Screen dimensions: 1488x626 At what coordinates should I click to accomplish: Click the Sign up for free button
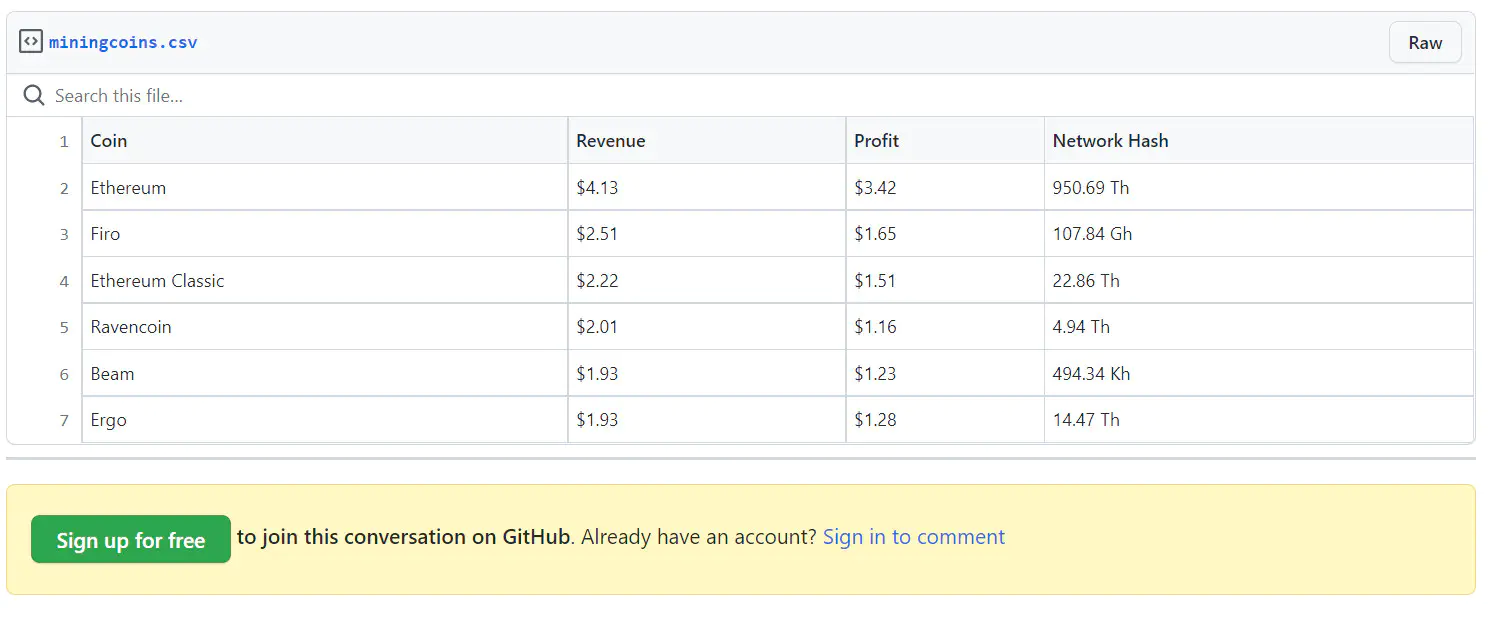pos(131,540)
